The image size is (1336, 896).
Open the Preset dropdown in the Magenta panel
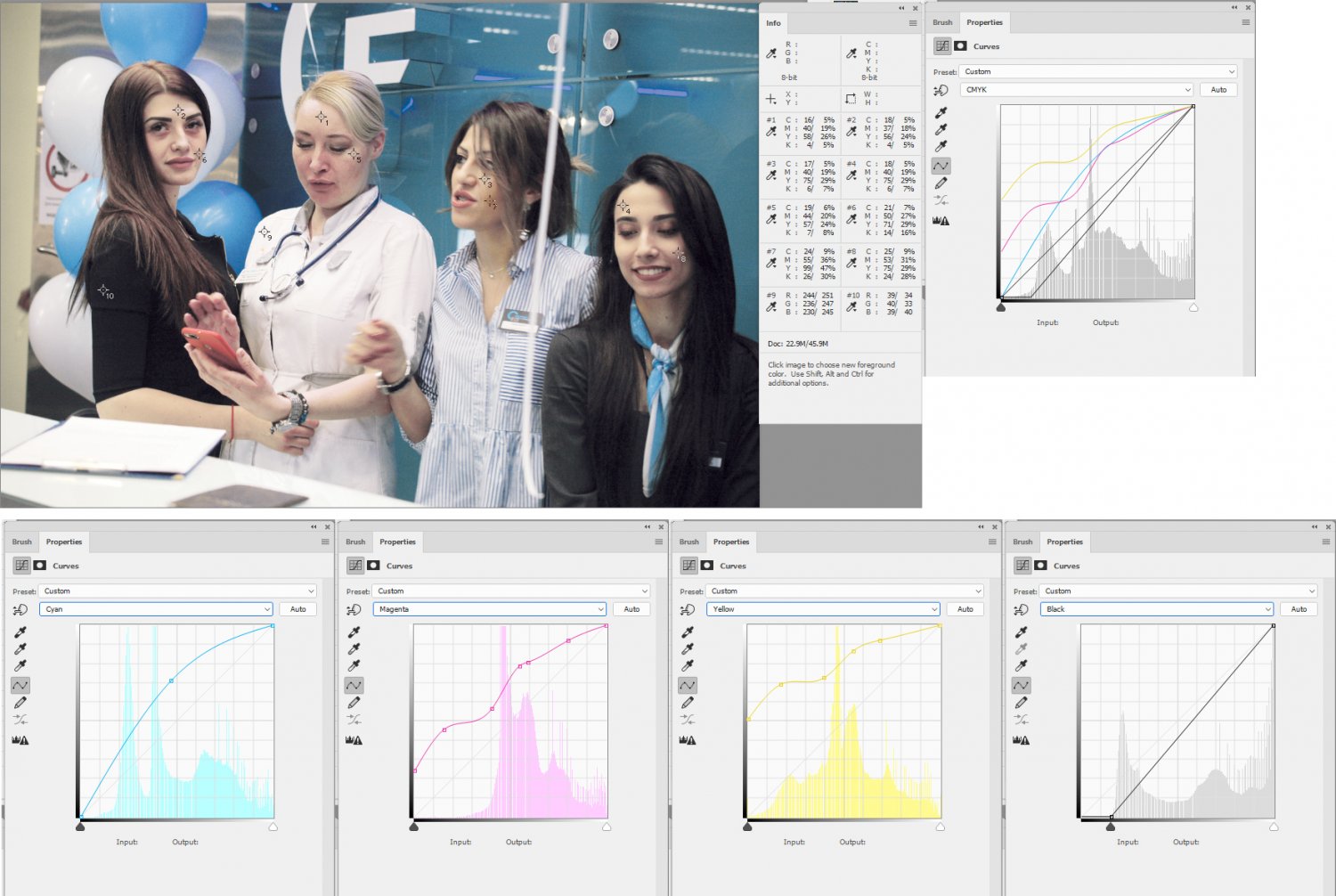tap(511, 591)
